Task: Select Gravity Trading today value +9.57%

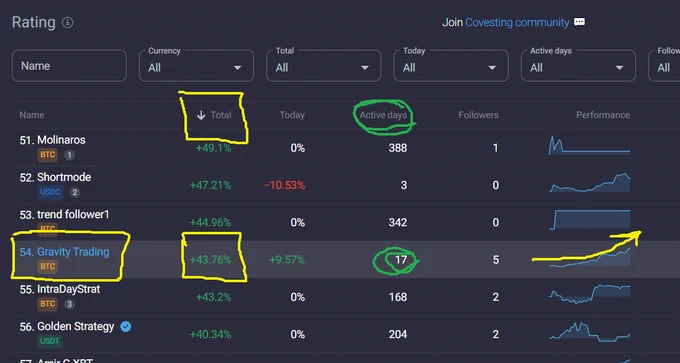Action: (x=287, y=260)
